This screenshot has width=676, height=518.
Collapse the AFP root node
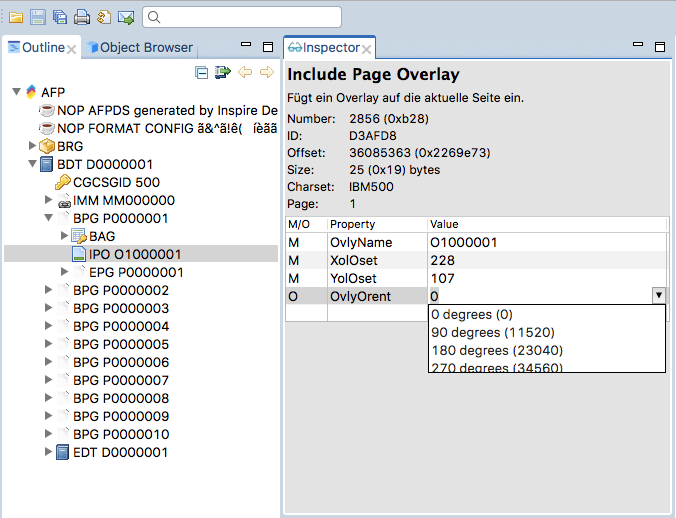click(x=16, y=92)
